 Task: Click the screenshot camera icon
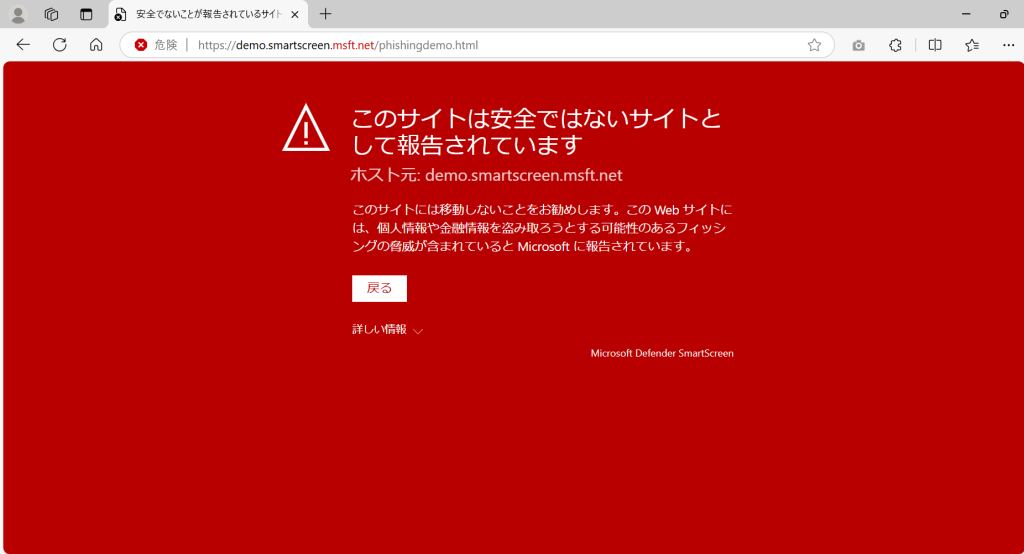[858, 45]
